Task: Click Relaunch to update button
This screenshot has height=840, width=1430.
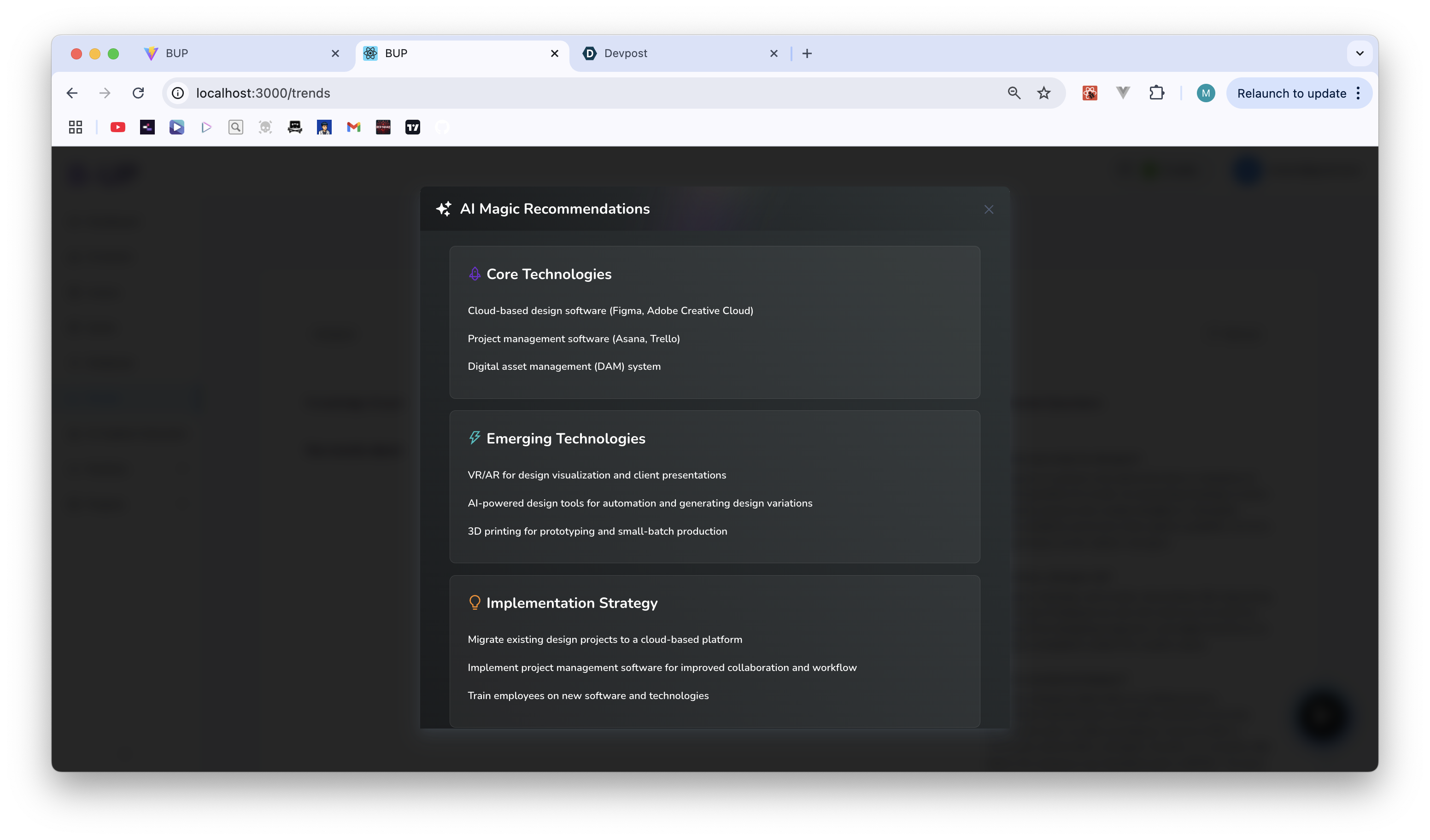Action: tap(1291, 93)
